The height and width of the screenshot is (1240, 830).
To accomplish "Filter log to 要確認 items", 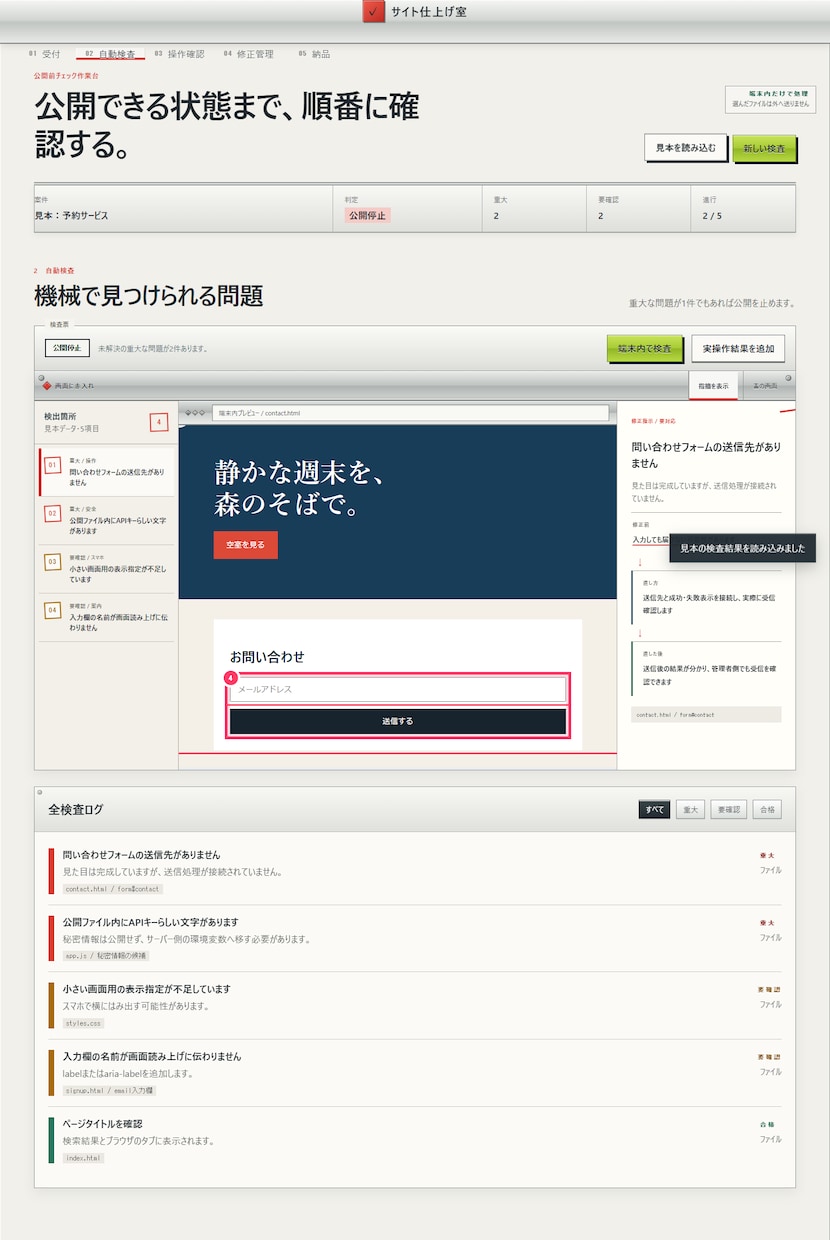I will (x=729, y=810).
